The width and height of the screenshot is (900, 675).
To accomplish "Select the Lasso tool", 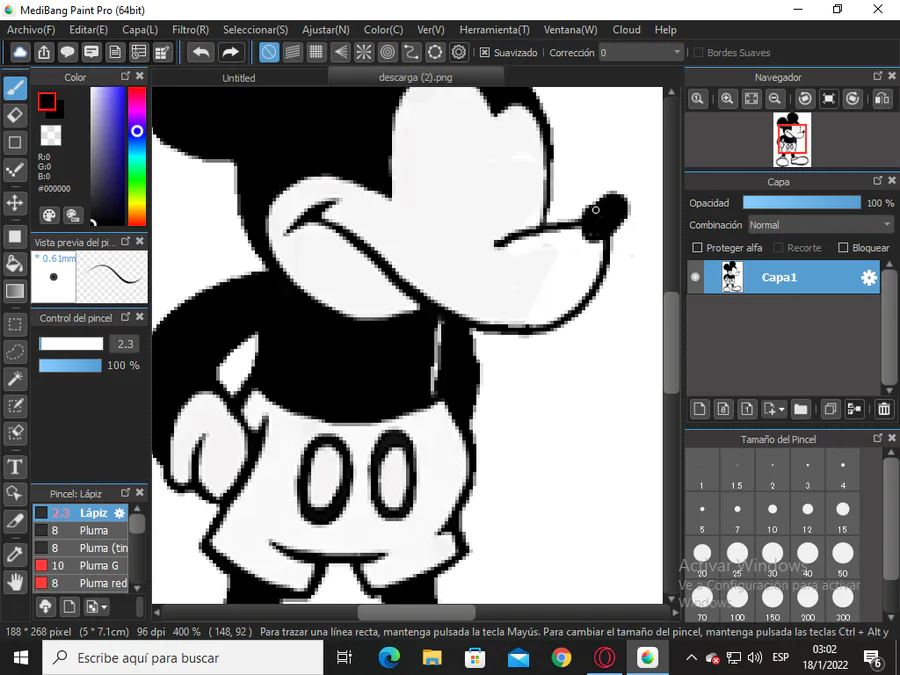I will point(15,352).
